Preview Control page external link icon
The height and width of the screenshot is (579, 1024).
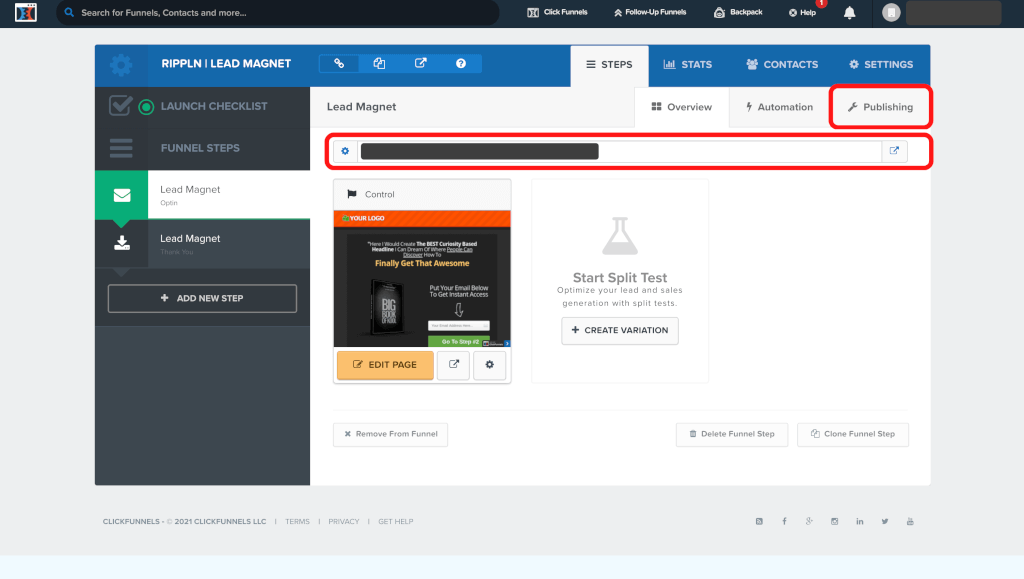tap(454, 365)
